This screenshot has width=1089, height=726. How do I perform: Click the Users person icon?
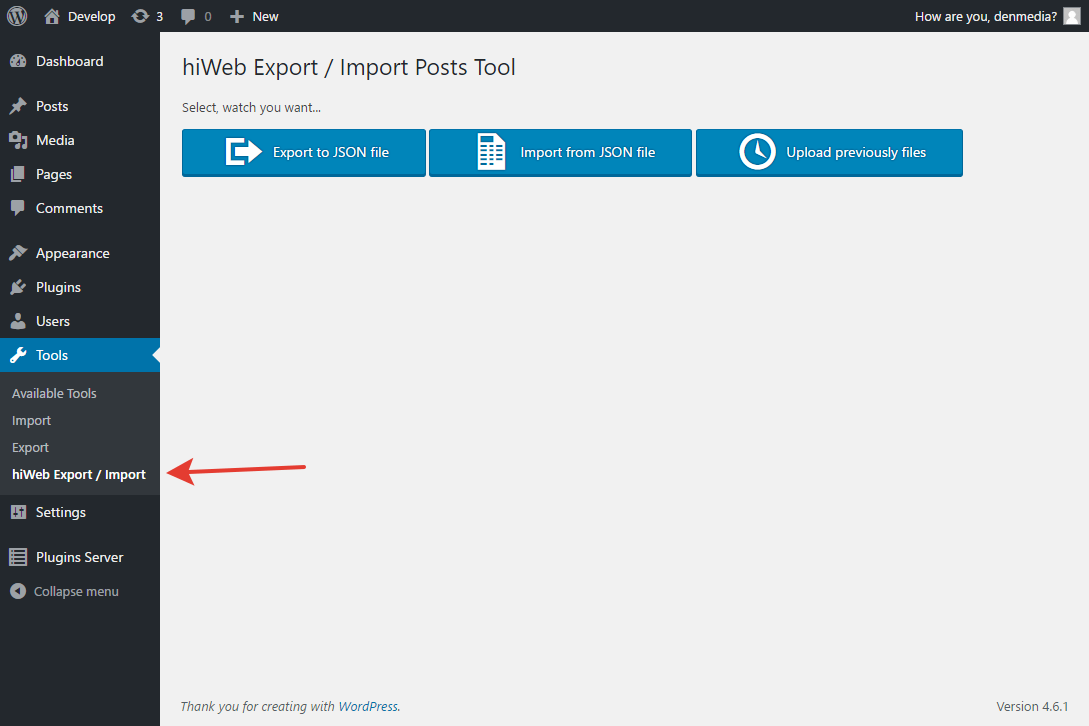(18, 321)
